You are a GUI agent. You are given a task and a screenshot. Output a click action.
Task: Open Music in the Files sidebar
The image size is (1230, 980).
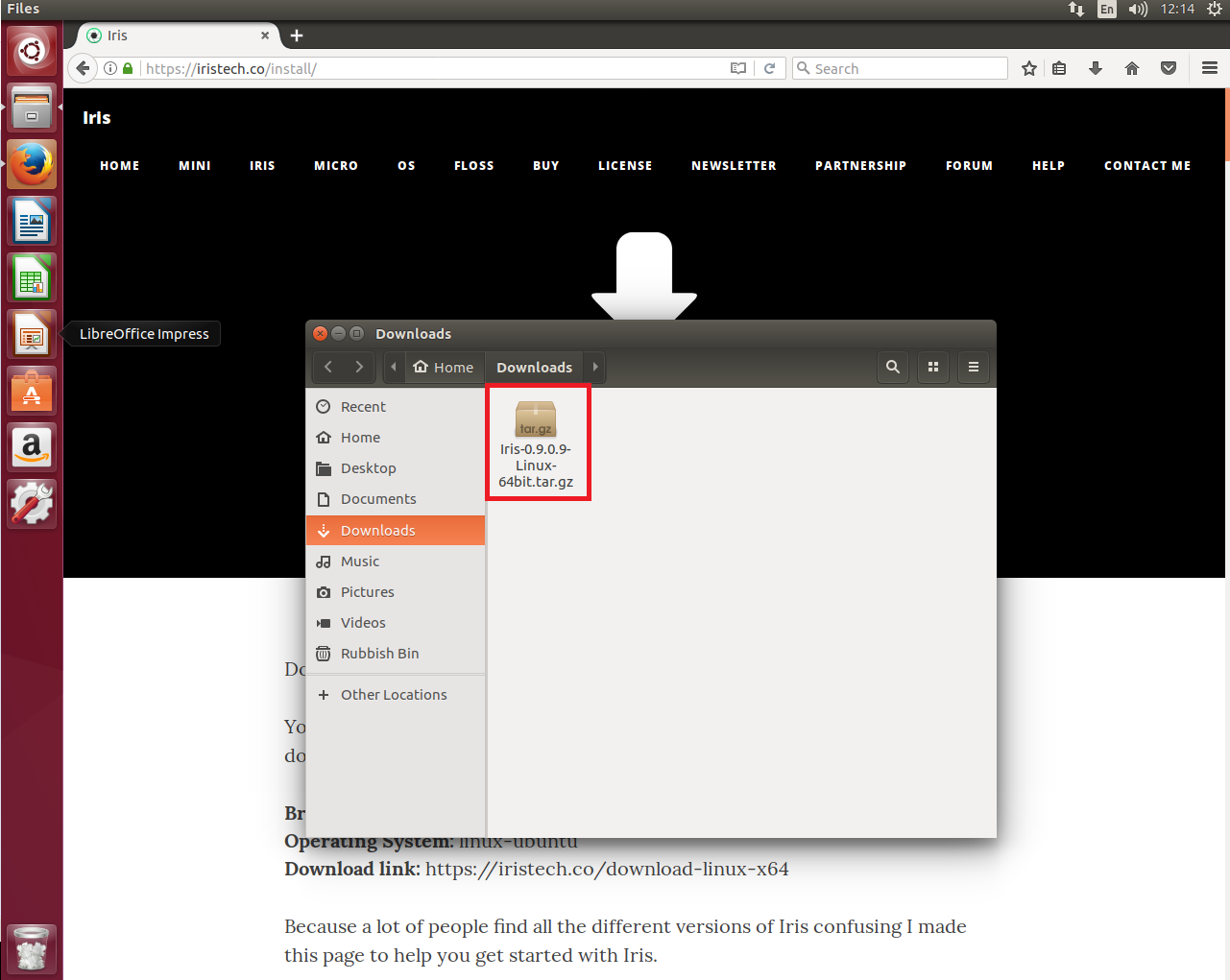tap(396, 562)
